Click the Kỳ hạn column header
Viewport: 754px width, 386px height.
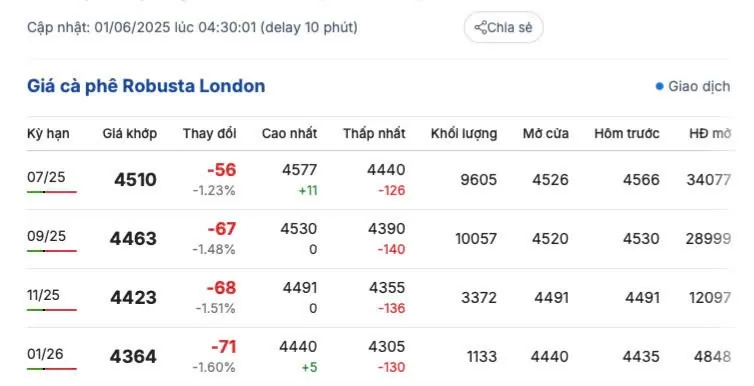(48, 133)
